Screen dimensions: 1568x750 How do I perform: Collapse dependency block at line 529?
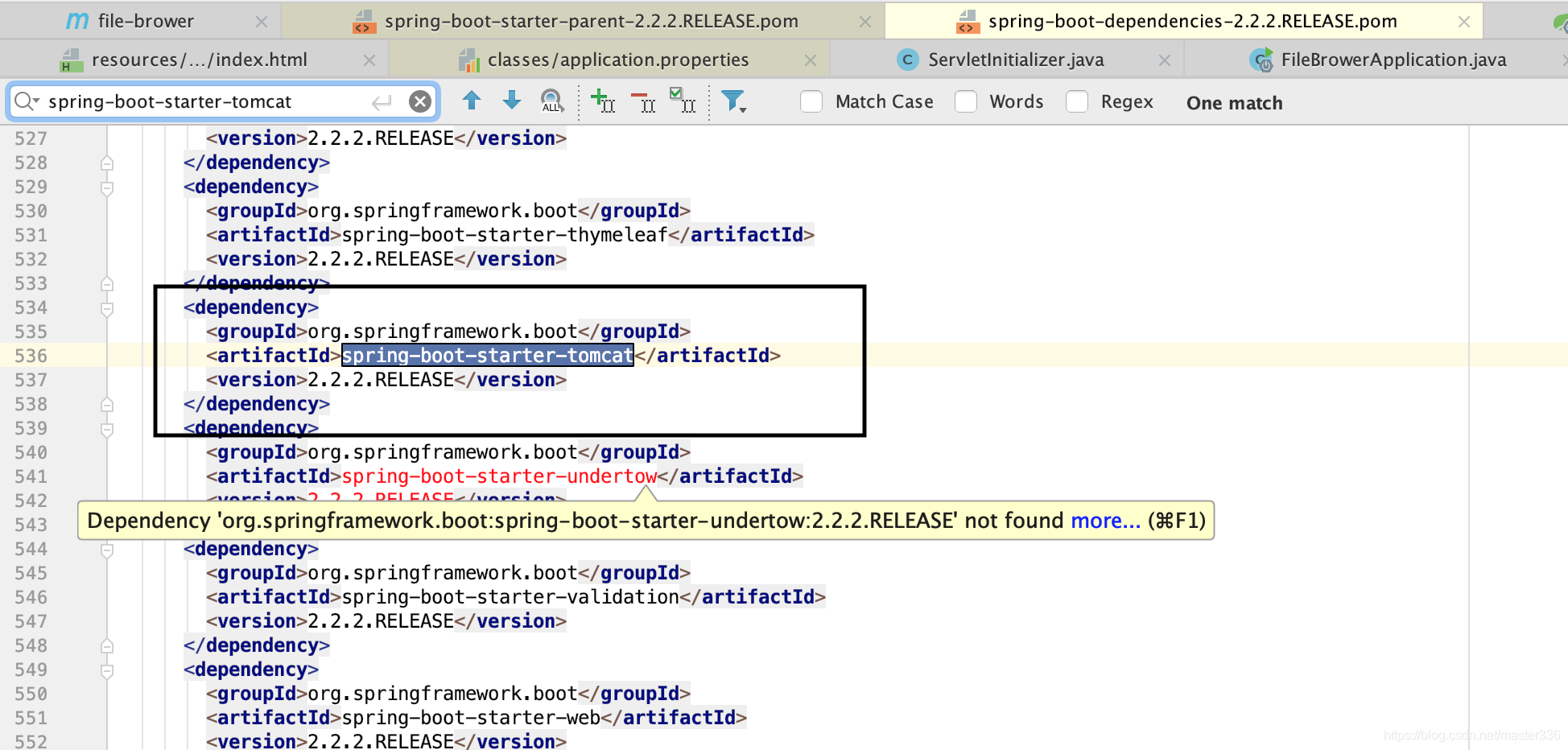[107, 187]
